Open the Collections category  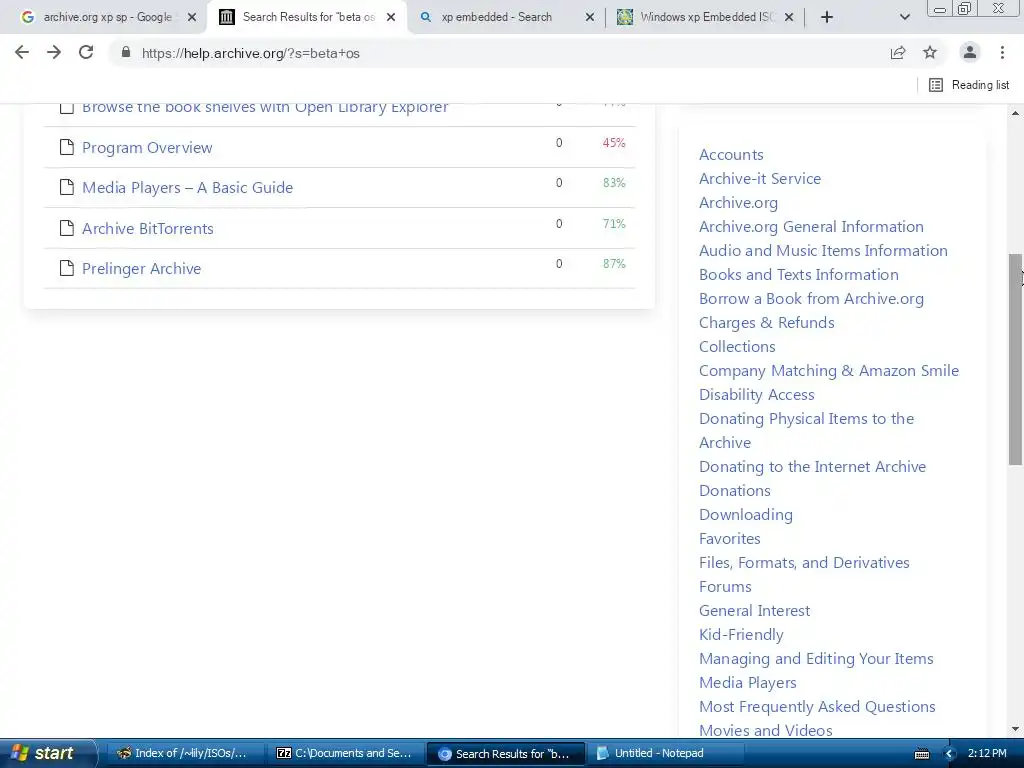click(x=737, y=347)
